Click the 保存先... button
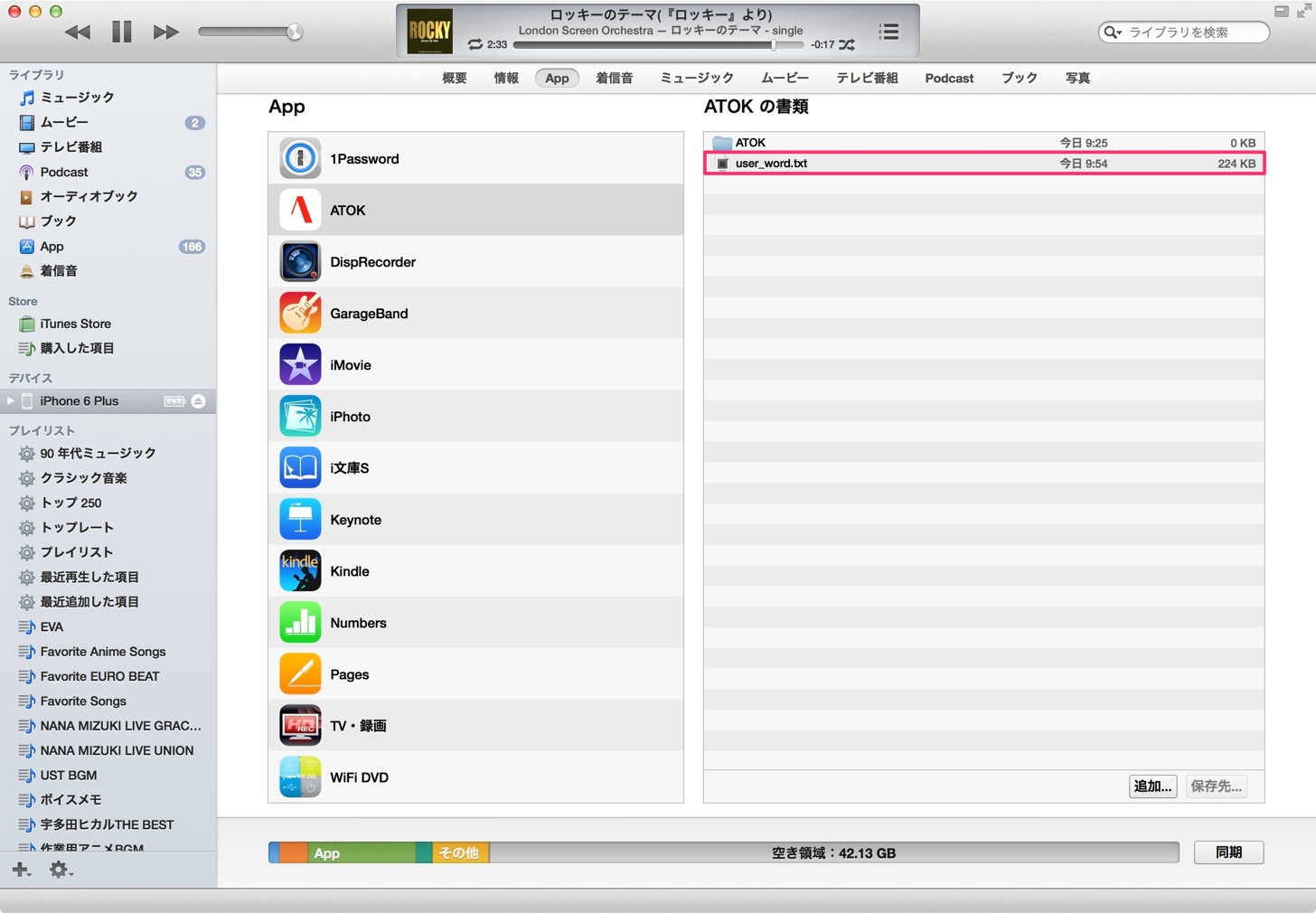The width and height of the screenshot is (1316, 913). click(x=1216, y=786)
